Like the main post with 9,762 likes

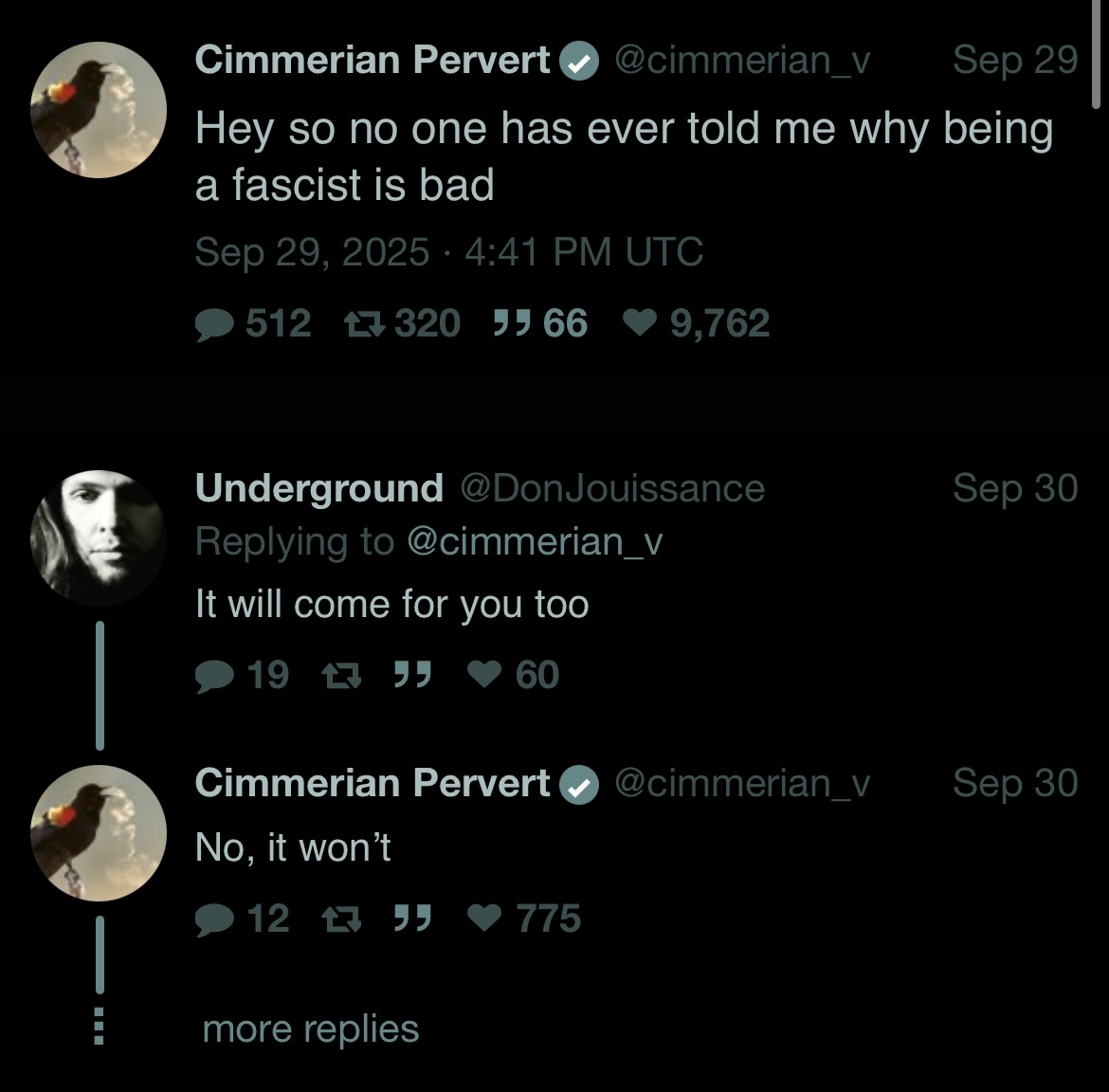[641, 324]
